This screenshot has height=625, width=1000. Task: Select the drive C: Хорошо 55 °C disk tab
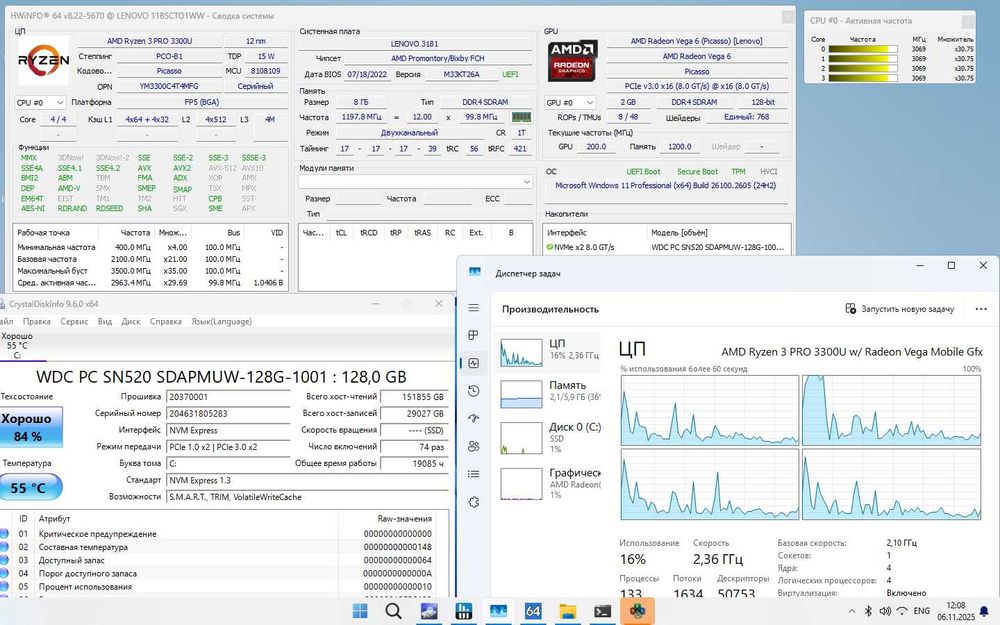pos(17,346)
